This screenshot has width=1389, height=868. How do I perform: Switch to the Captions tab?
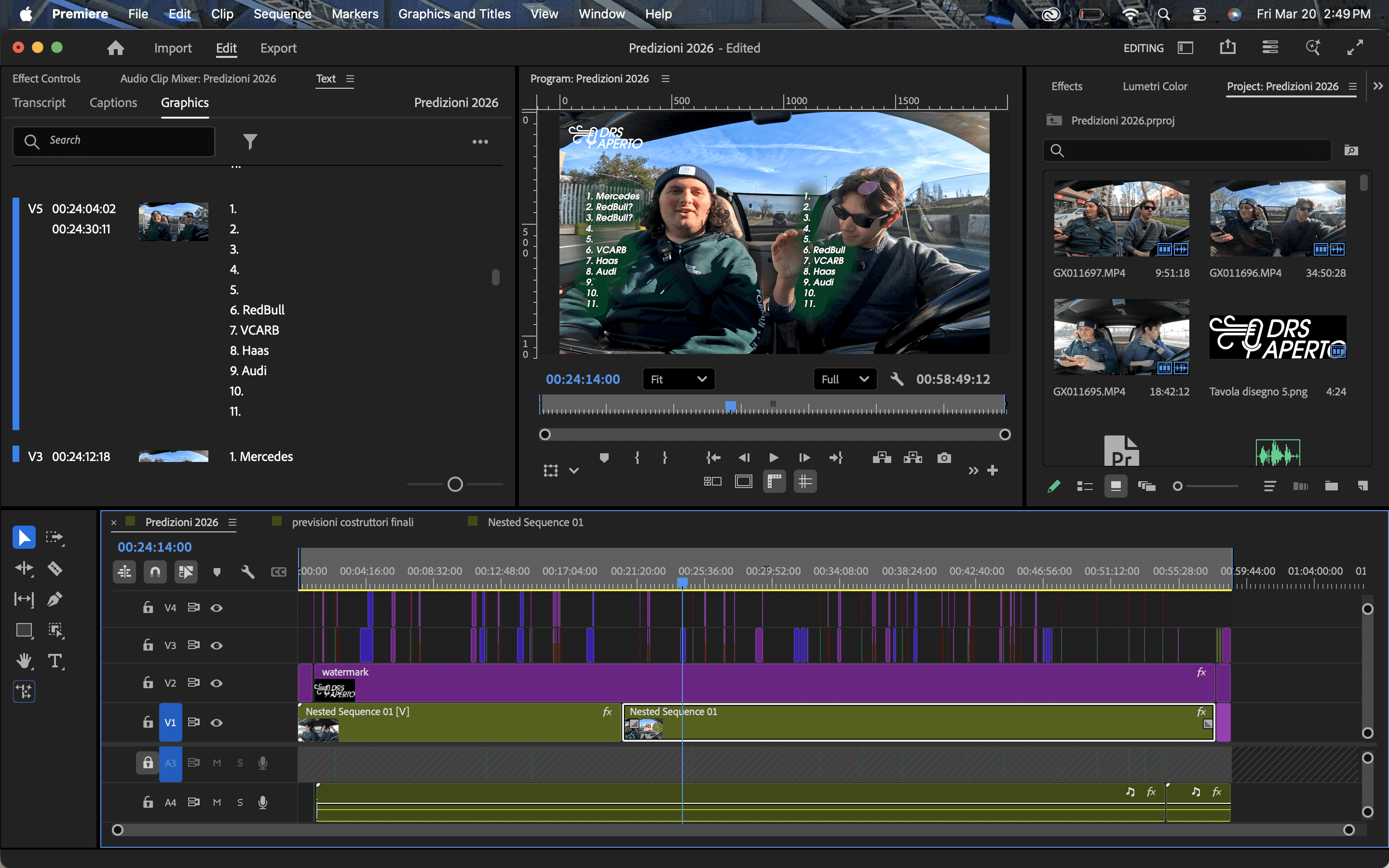pos(113,103)
